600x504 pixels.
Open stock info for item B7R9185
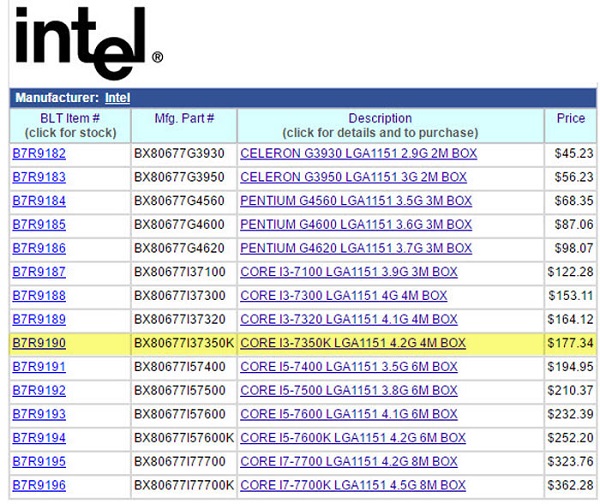pyautogui.click(x=39, y=225)
